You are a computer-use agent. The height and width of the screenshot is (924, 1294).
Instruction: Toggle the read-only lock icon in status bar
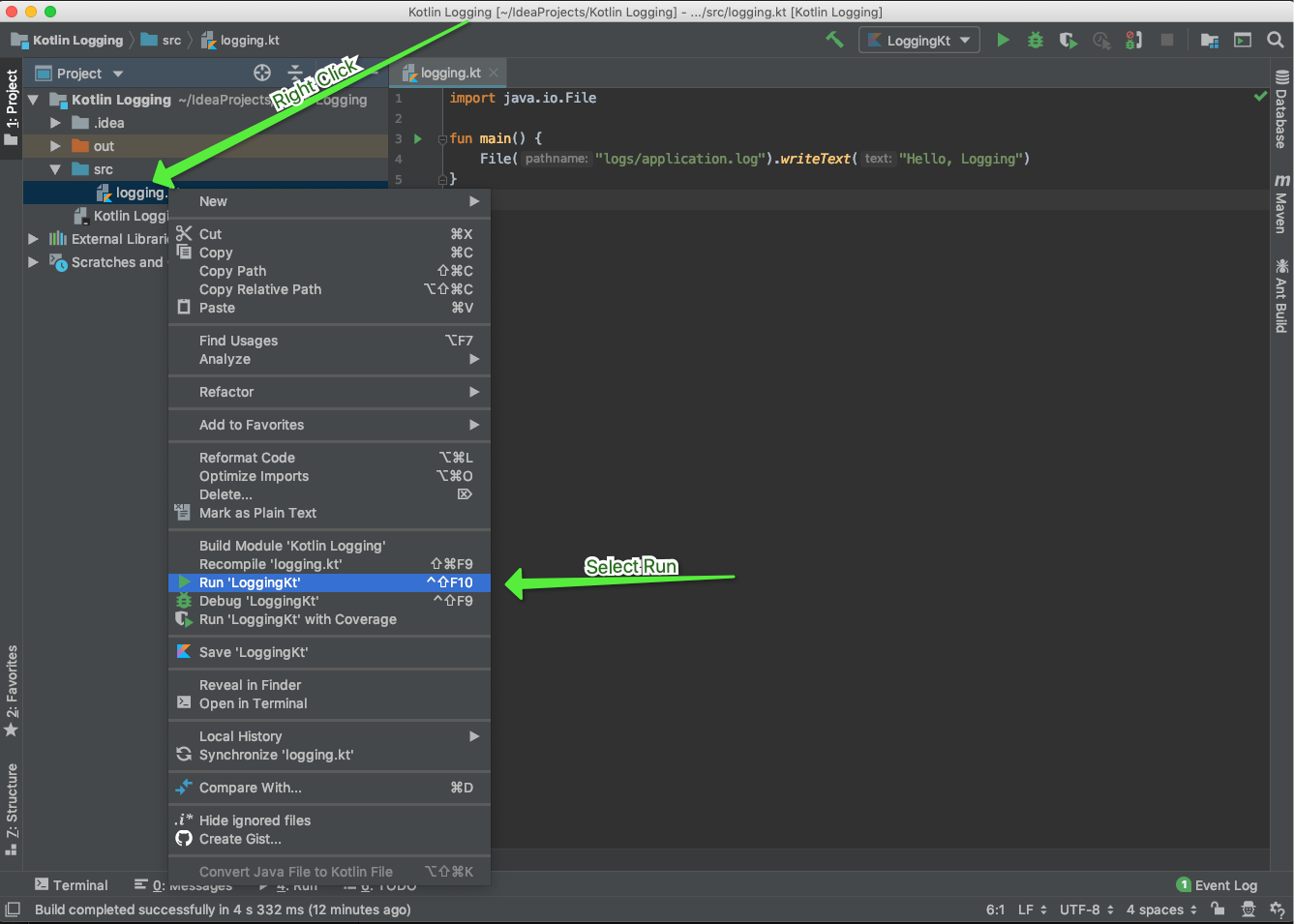tap(1218, 909)
